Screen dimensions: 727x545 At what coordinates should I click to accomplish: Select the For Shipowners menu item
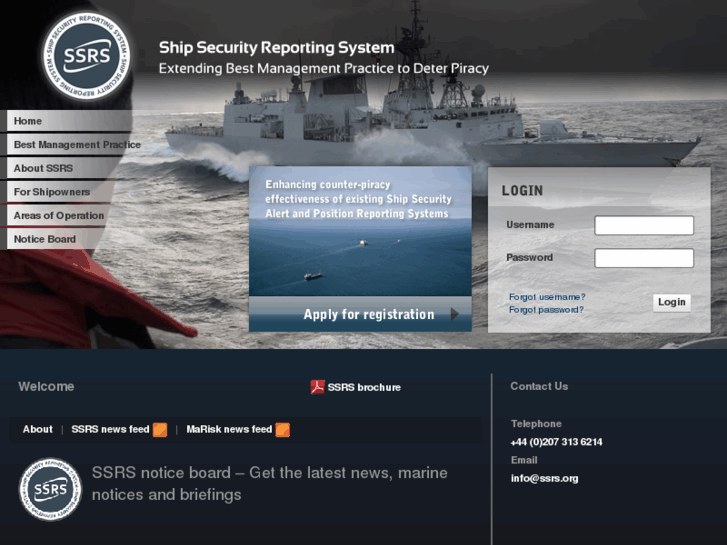click(x=60, y=192)
